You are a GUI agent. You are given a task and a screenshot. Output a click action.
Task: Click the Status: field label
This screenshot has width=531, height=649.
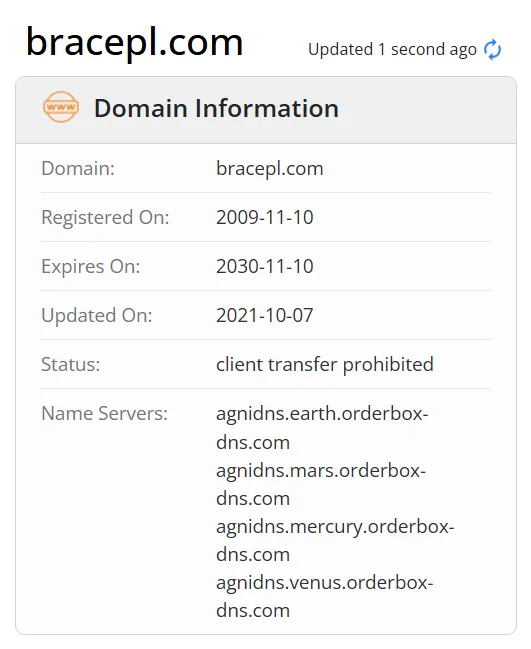(x=71, y=365)
